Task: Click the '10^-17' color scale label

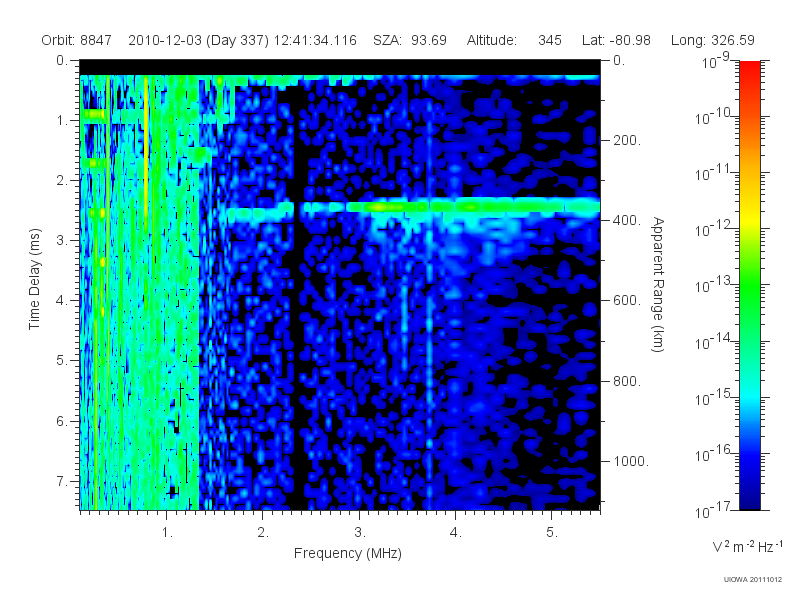Action: click(712, 510)
